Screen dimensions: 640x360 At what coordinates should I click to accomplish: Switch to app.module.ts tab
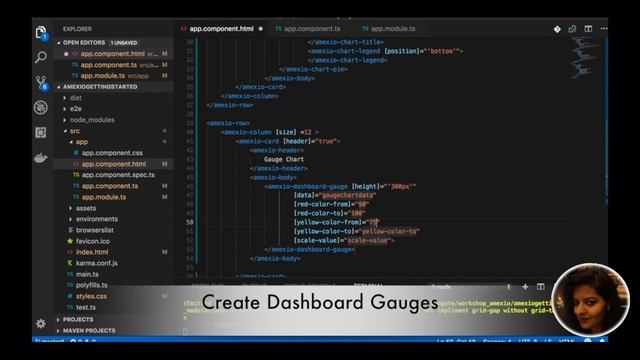coord(389,29)
